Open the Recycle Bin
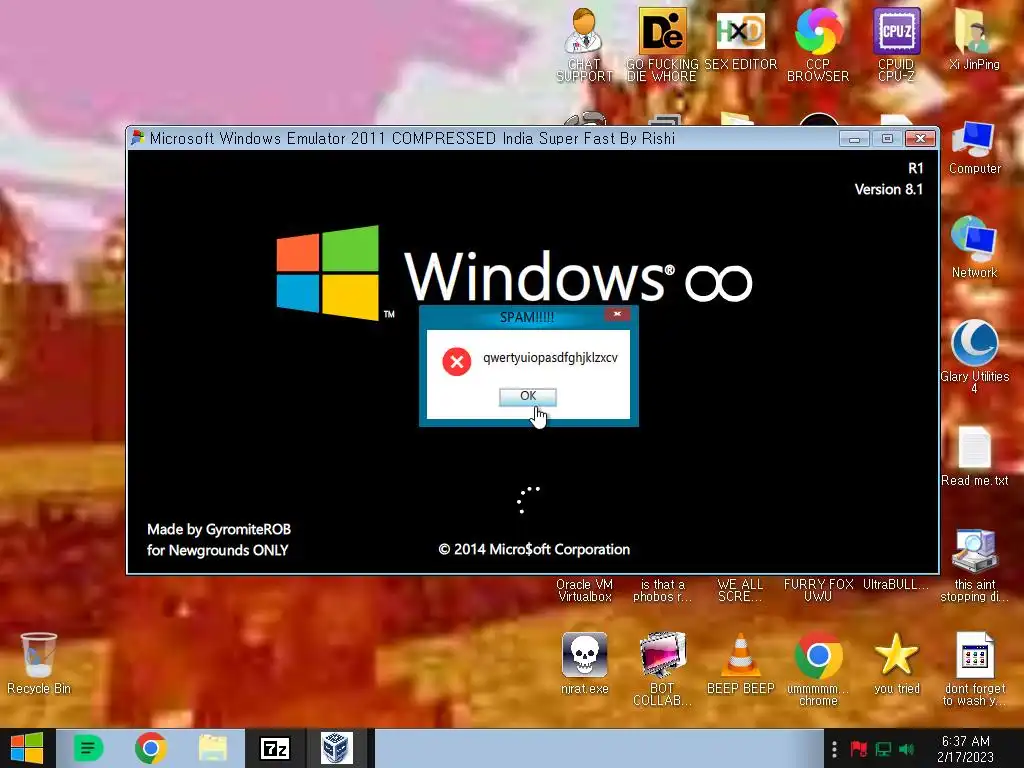The width and height of the screenshot is (1024, 768). (x=39, y=663)
